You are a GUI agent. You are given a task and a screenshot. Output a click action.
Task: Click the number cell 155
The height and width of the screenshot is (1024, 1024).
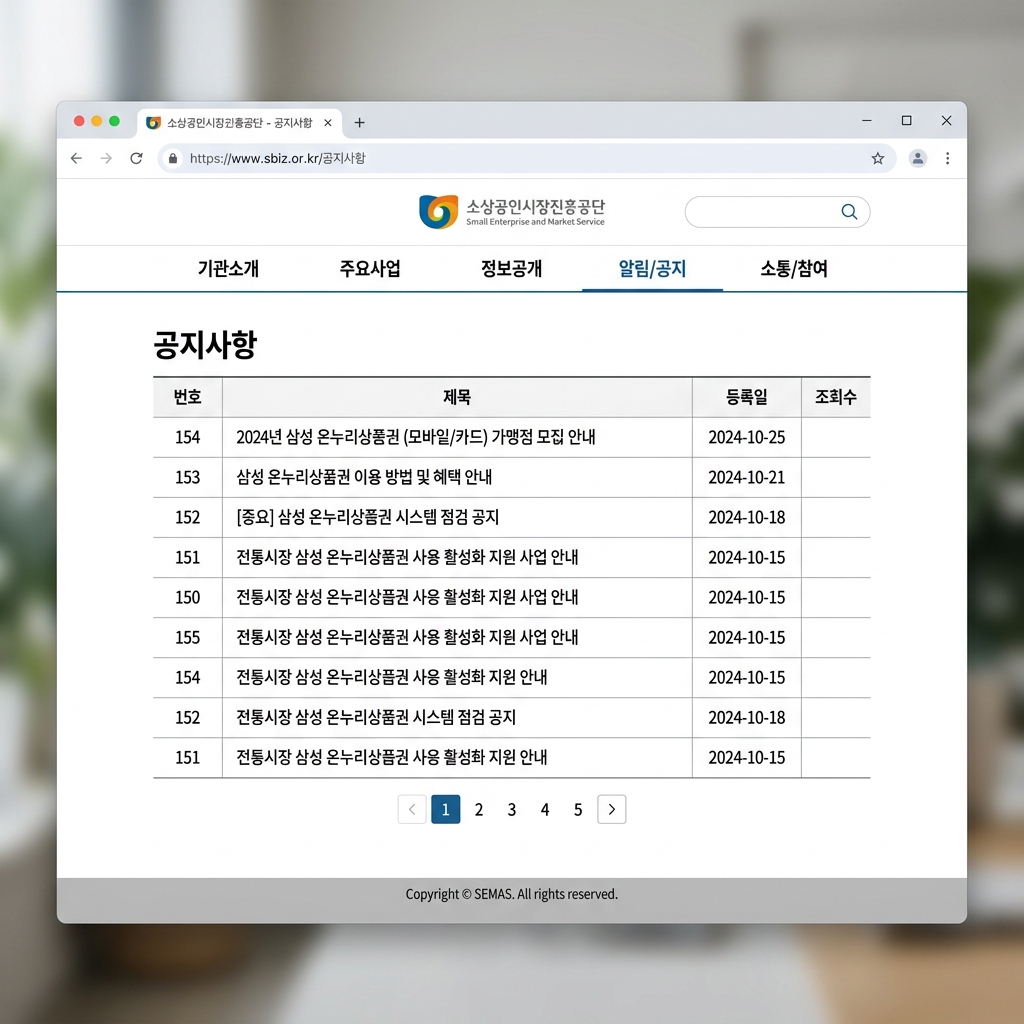187,637
